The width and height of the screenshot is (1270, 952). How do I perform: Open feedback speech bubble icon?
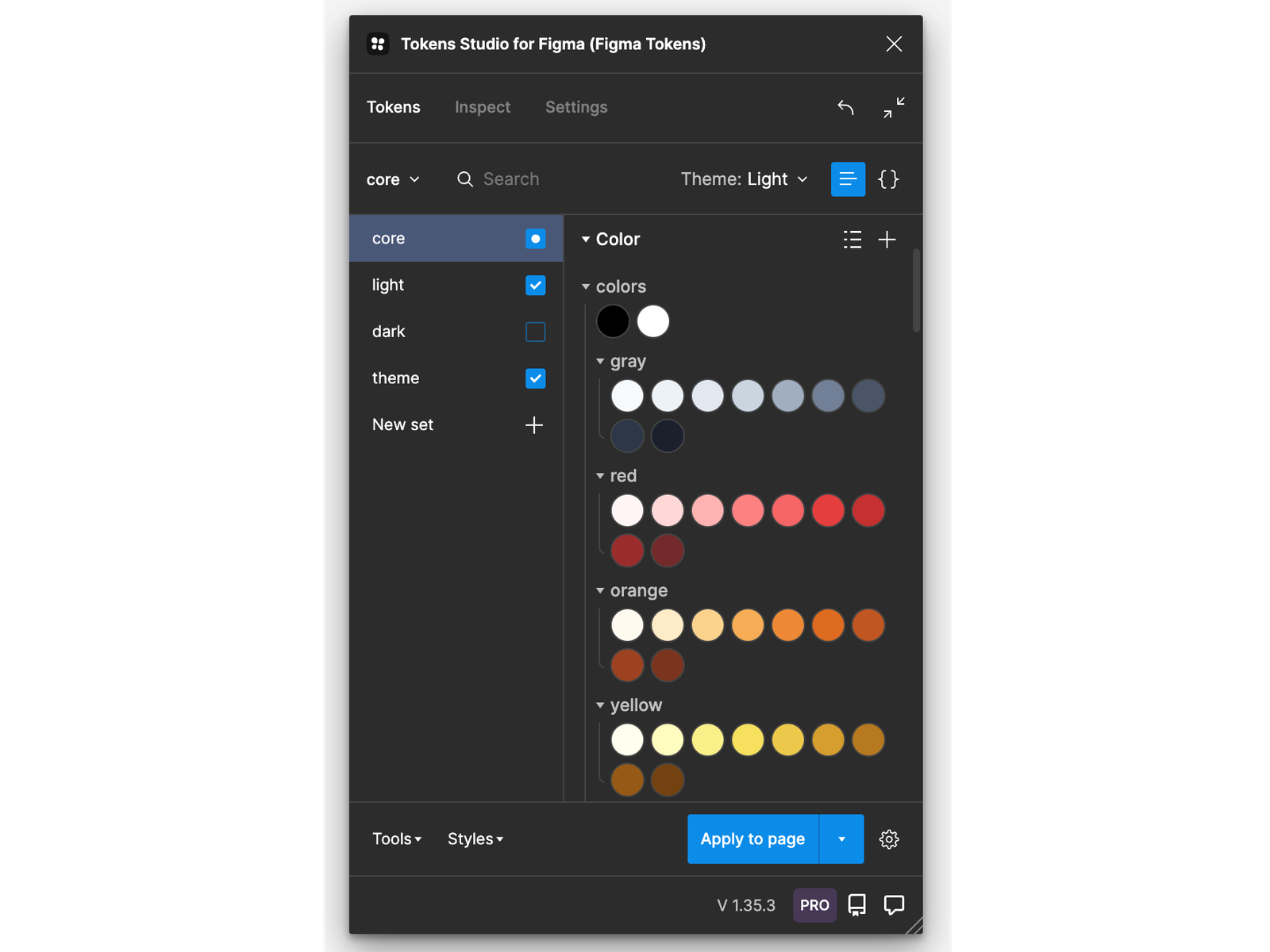coord(895,905)
